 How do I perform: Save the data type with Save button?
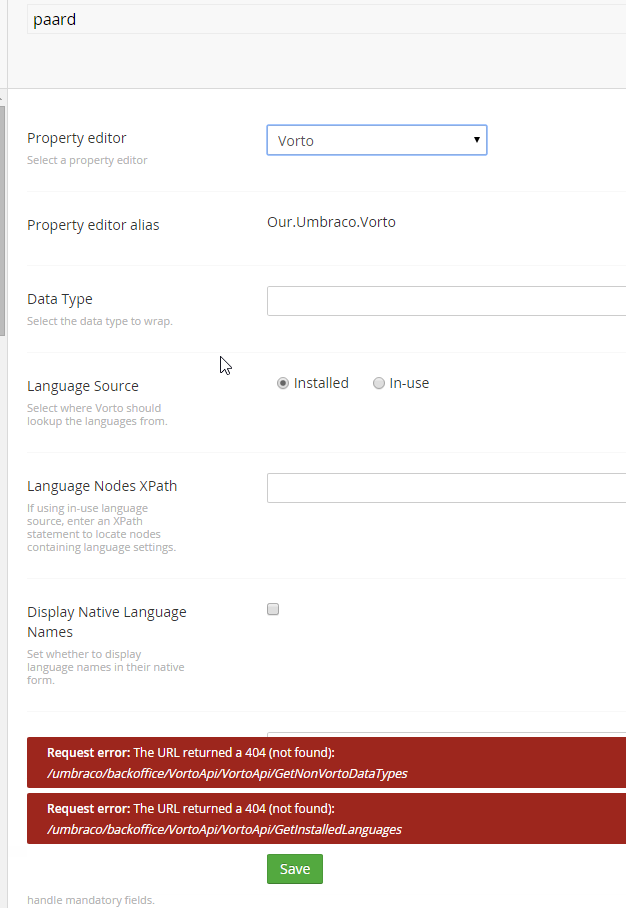pos(295,869)
